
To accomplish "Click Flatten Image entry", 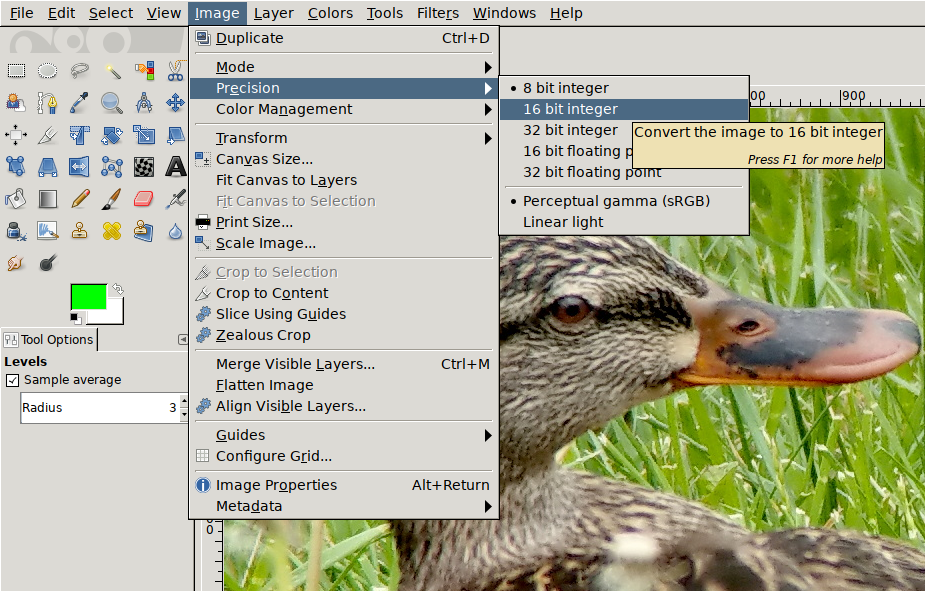I will pyautogui.click(x=264, y=385).
